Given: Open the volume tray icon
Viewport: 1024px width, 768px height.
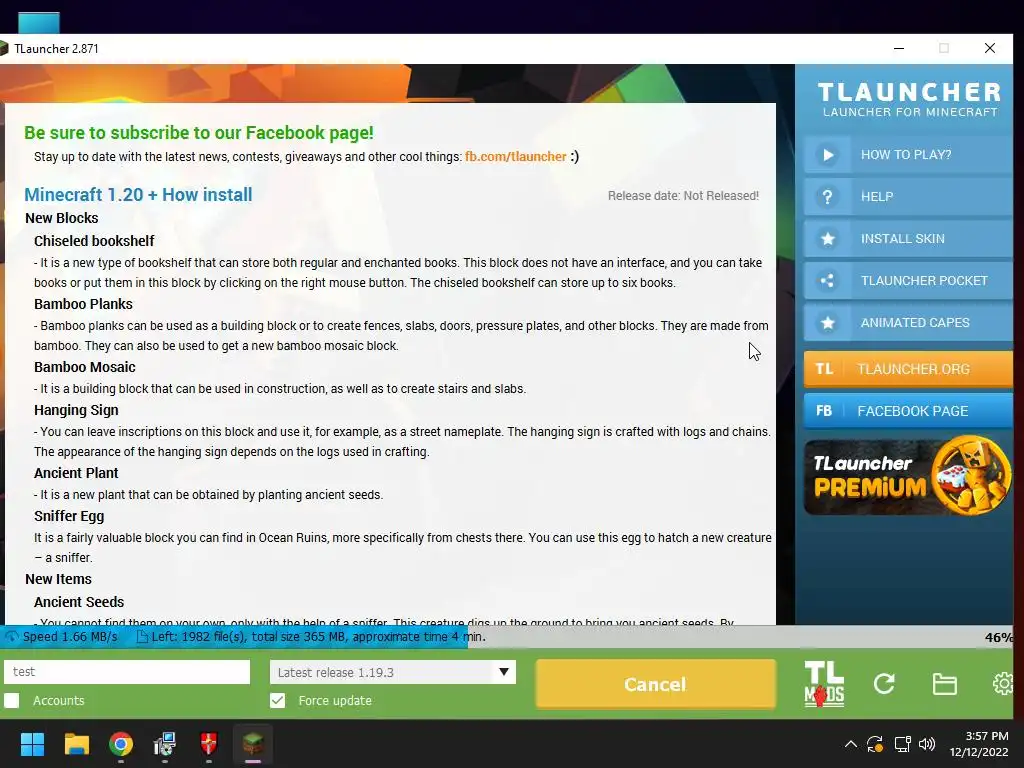Looking at the screenshot, I should pos(927,744).
